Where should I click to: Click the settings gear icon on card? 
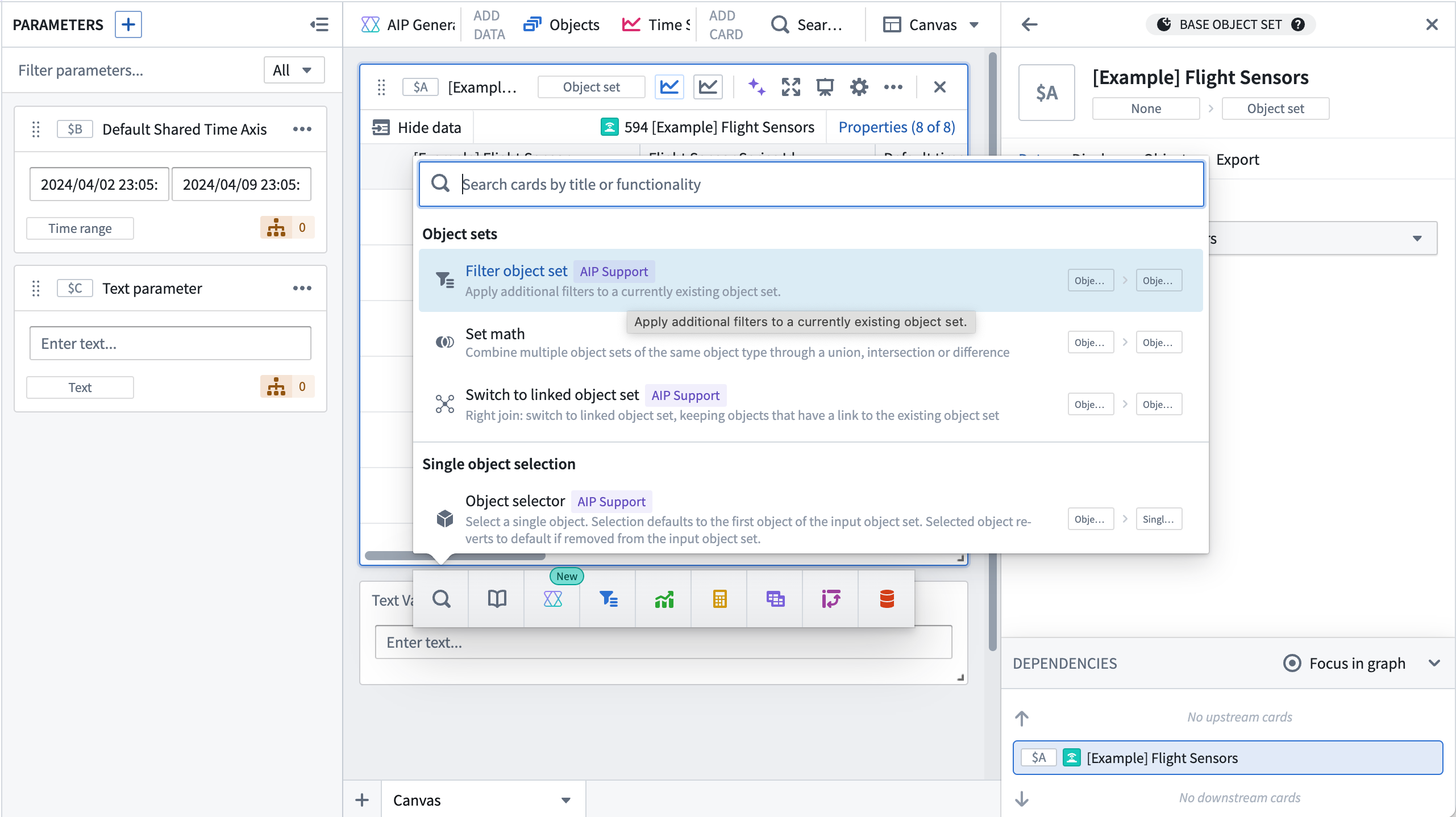[859, 87]
